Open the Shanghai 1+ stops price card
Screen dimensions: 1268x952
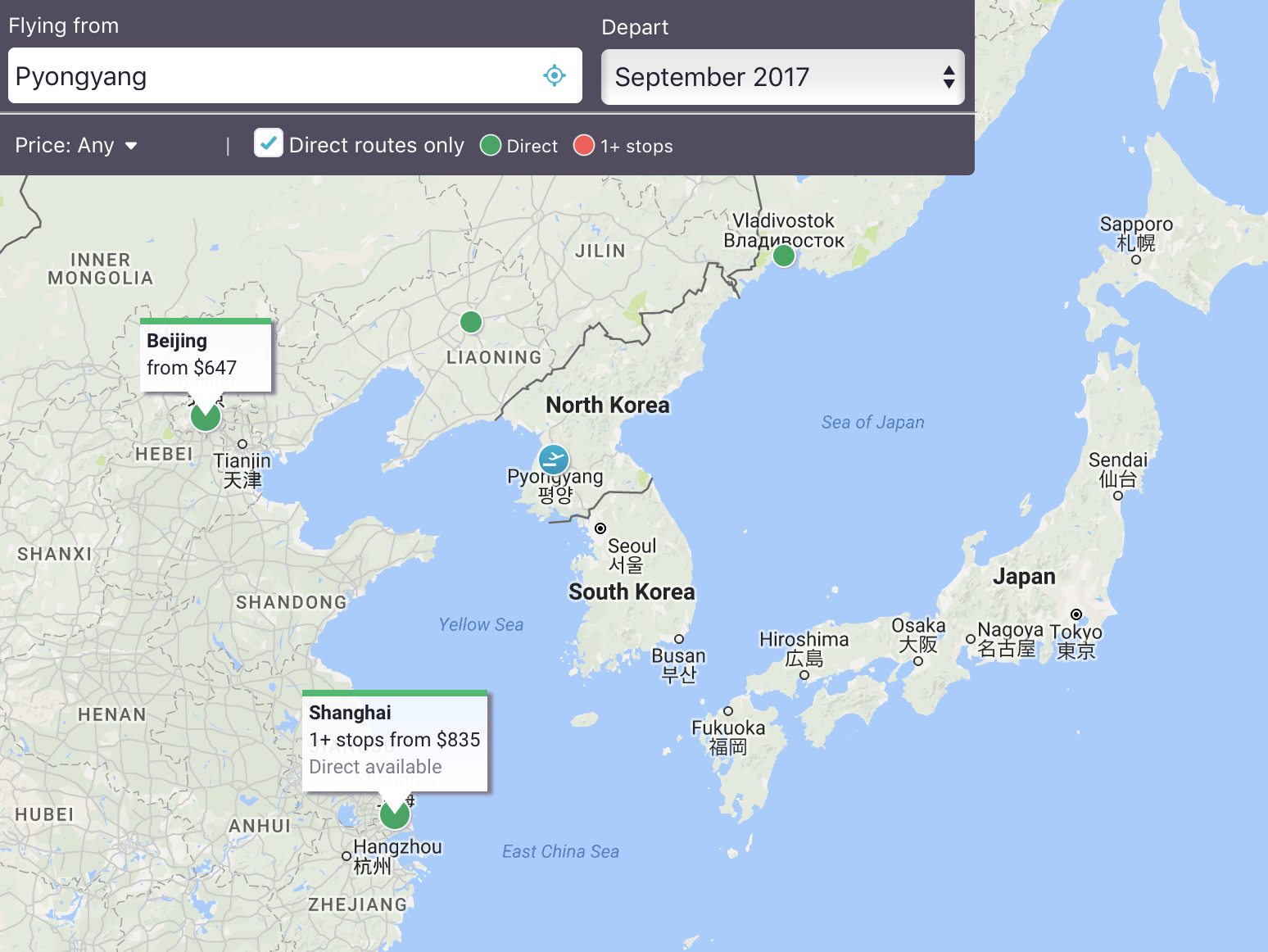(x=395, y=740)
